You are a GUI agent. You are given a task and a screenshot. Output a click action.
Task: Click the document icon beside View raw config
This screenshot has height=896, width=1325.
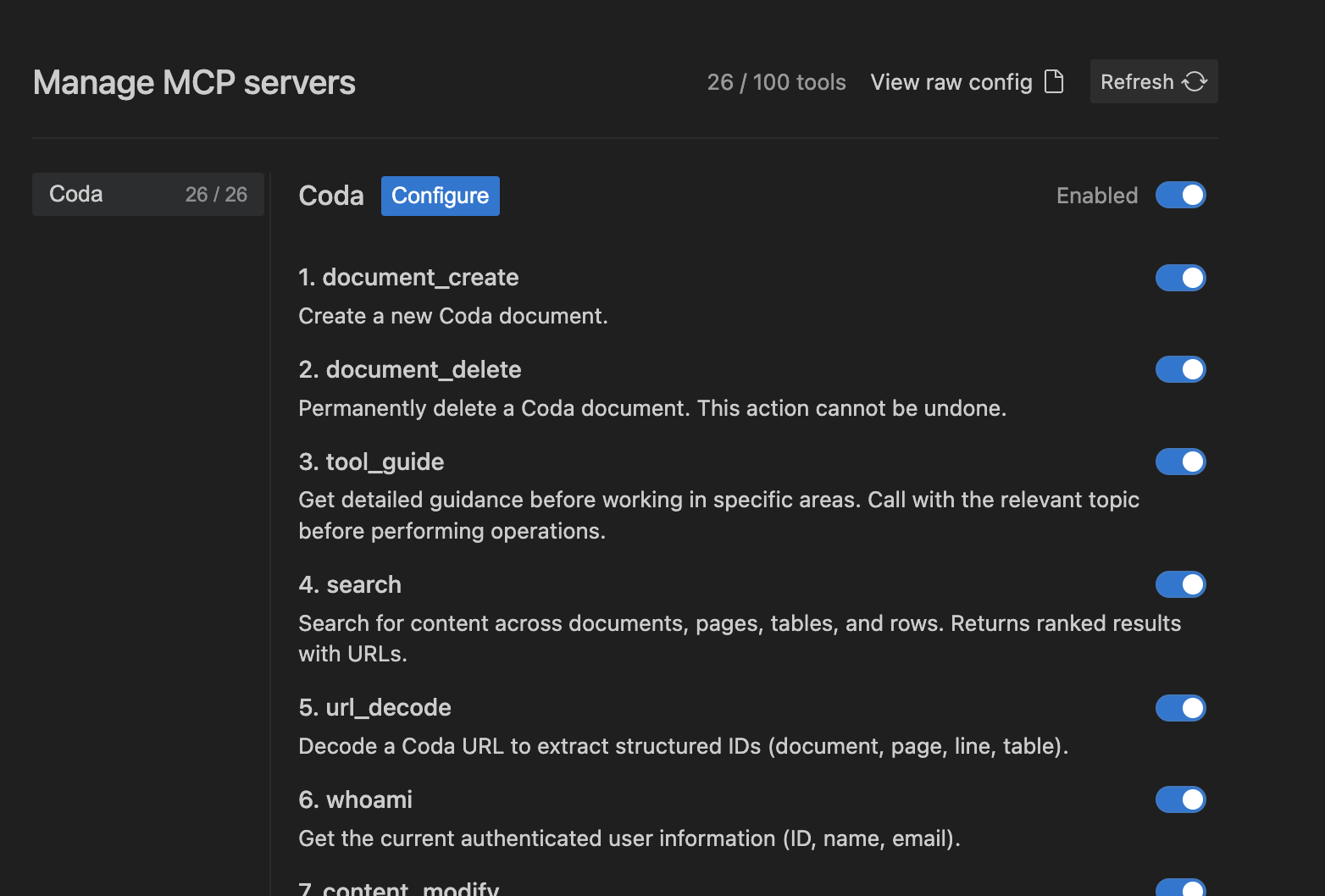coord(1054,81)
